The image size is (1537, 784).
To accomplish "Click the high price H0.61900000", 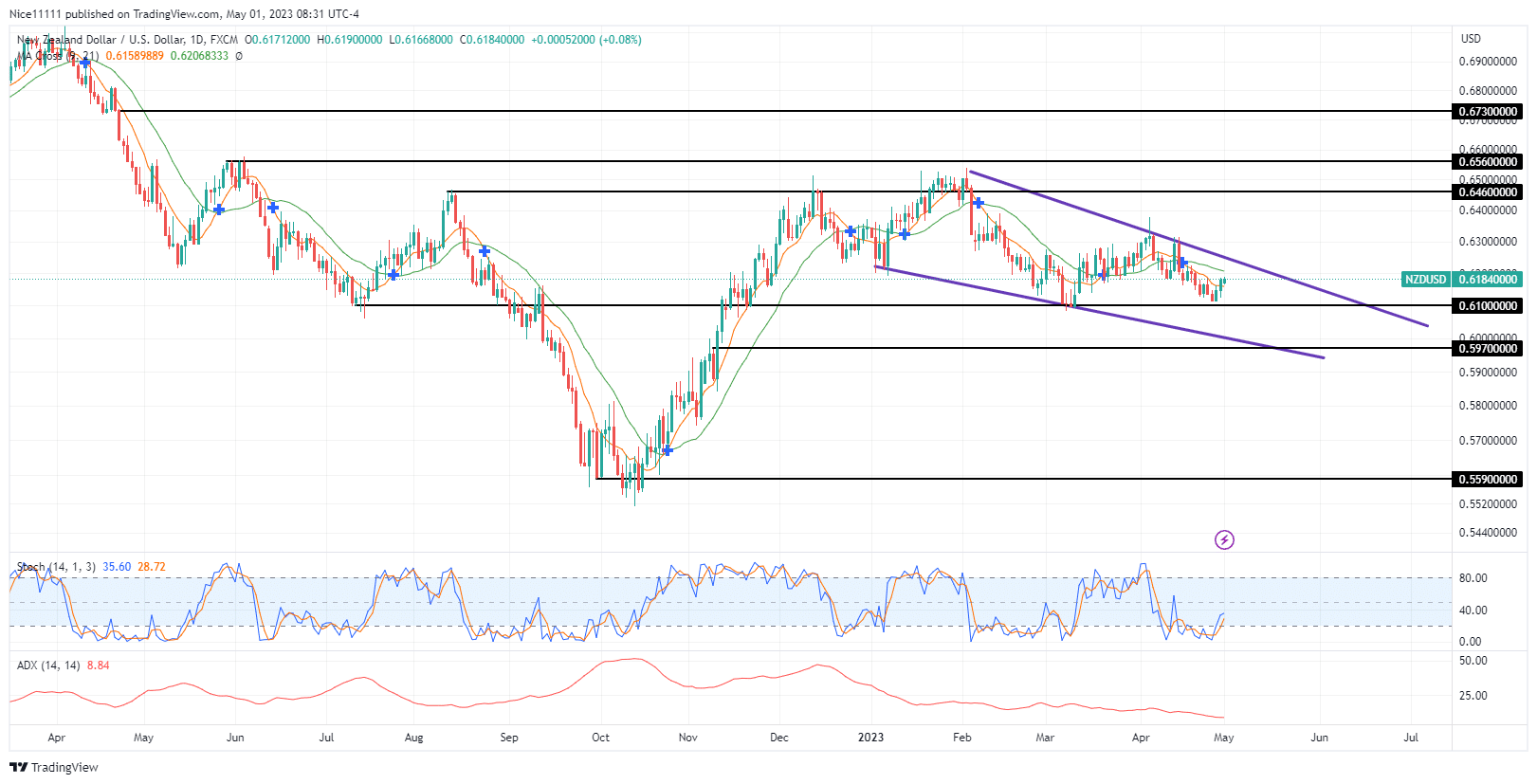I will coord(350,40).
